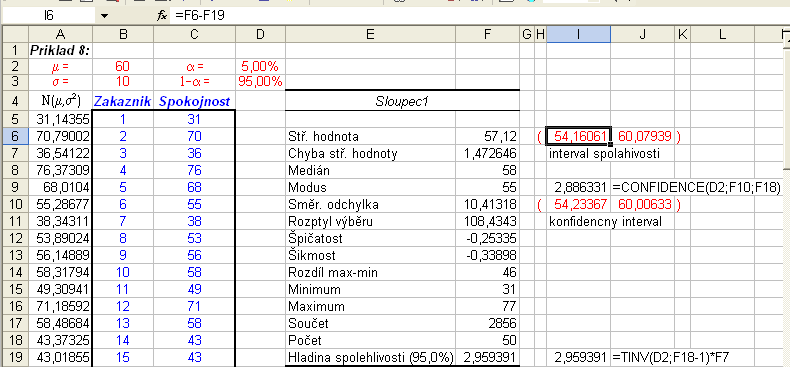Click the Select All corner button
Viewport: 790px width, 367px height.
coord(15,34)
